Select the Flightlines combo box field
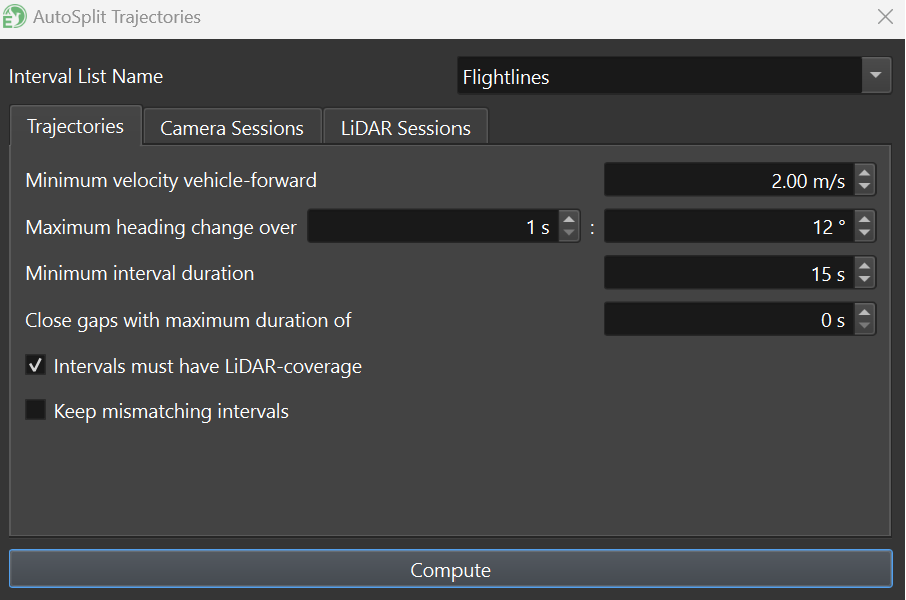906x600 pixels. coord(658,77)
